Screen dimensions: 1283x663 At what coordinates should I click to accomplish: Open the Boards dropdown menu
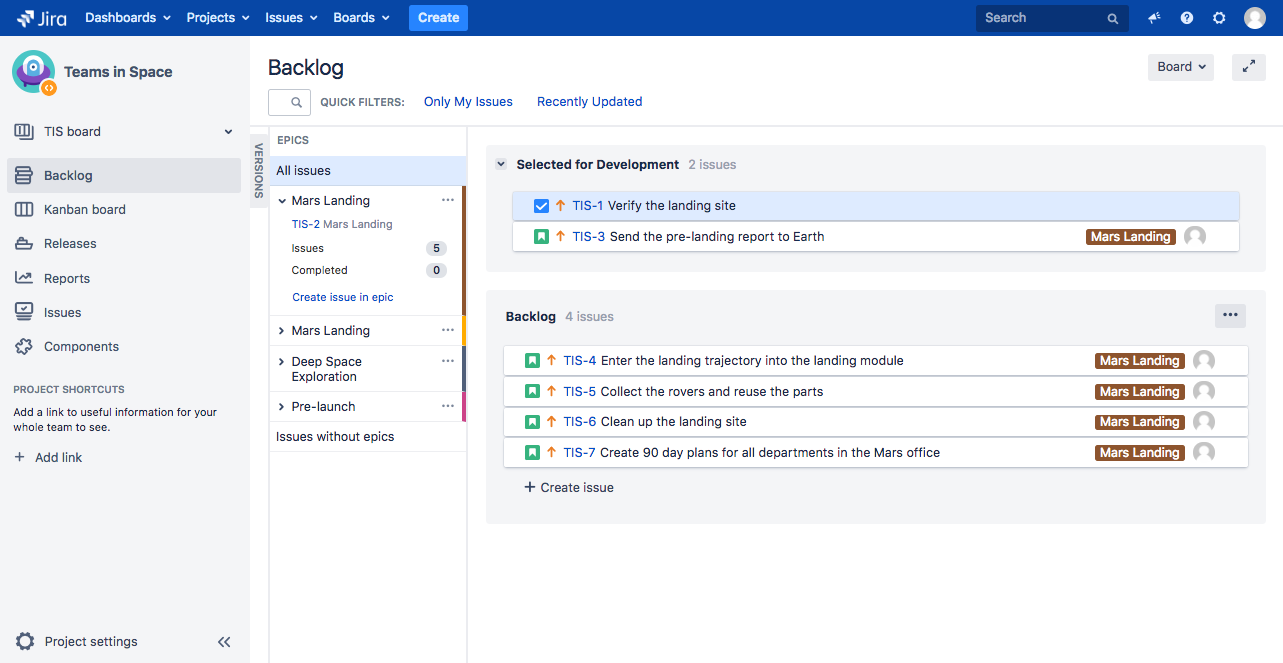tap(361, 18)
